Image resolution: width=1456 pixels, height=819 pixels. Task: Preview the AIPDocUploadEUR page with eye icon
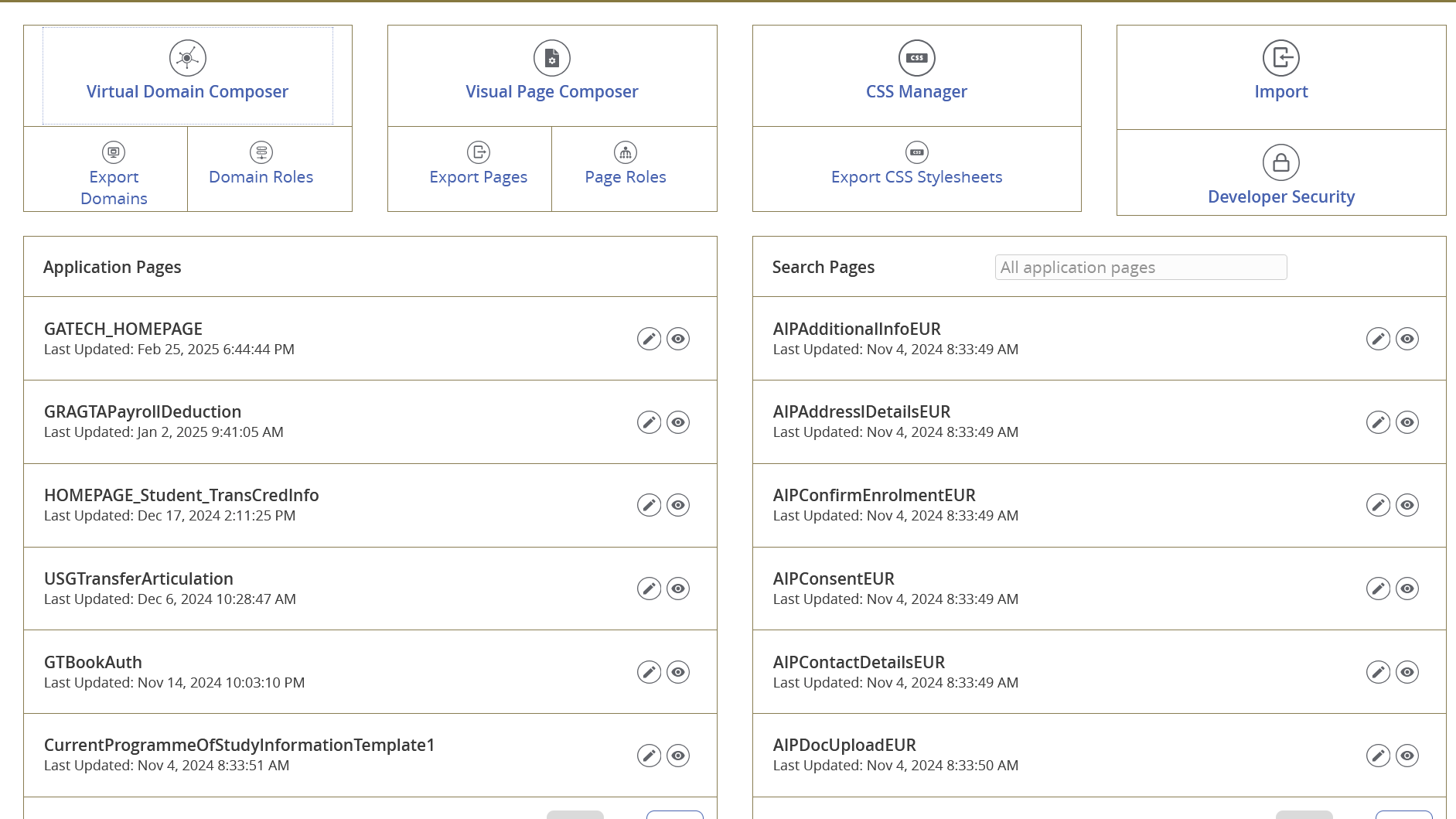pos(1407,756)
